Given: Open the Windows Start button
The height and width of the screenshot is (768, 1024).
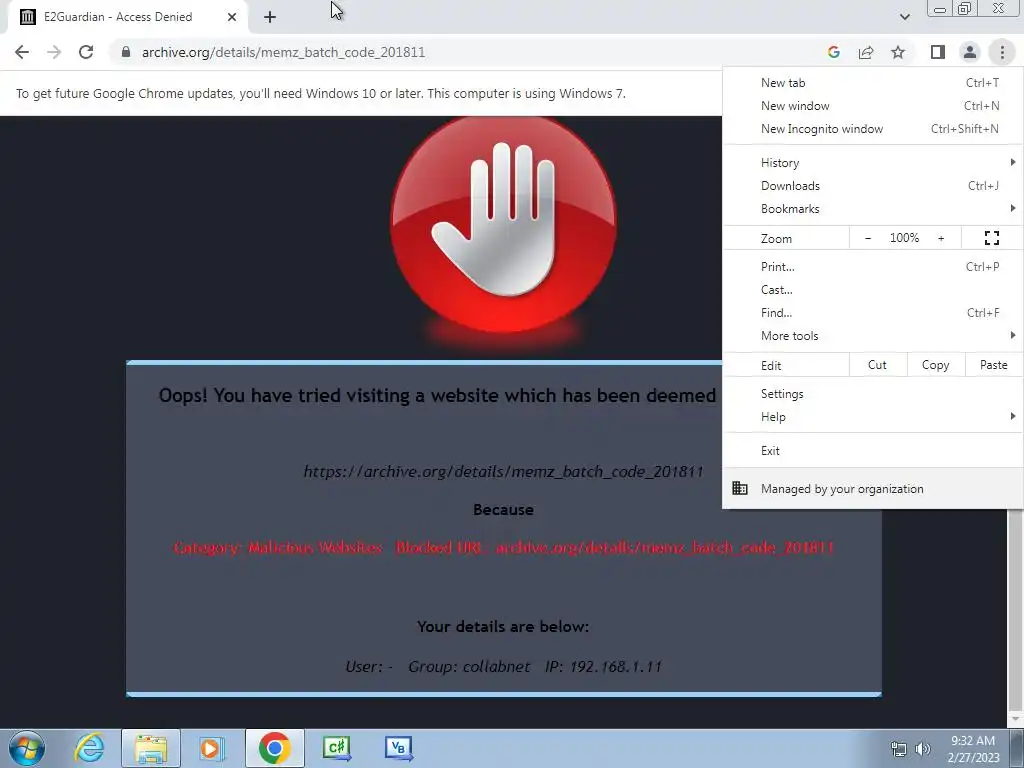Looking at the screenshot, I should (x=26, y=748).
